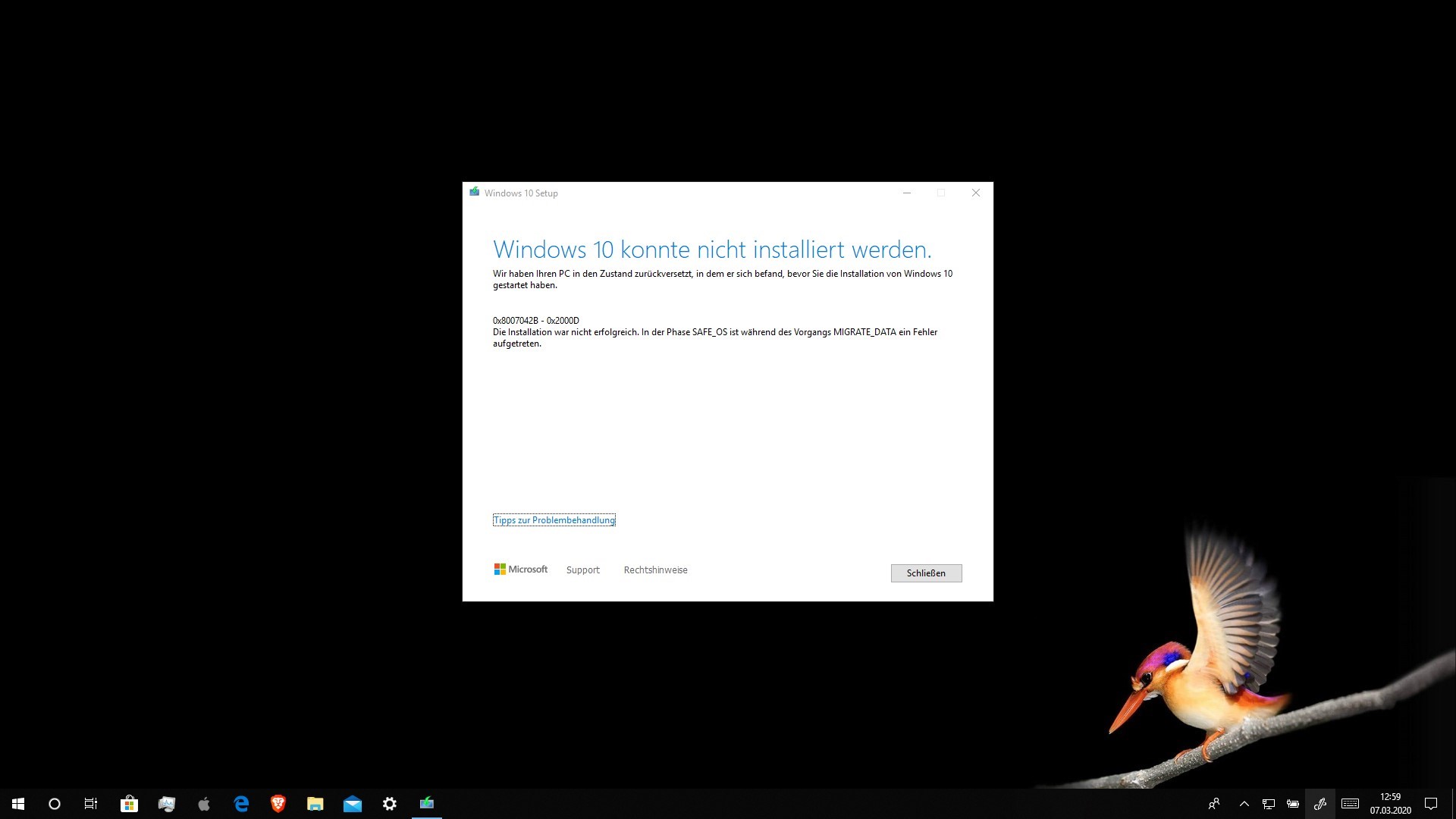The width and height of the screenshot is (1456, 819).
Task: Click the heading 'Windows 10 konnte nicht installiert werden.'
Action: tap(712, 249)
